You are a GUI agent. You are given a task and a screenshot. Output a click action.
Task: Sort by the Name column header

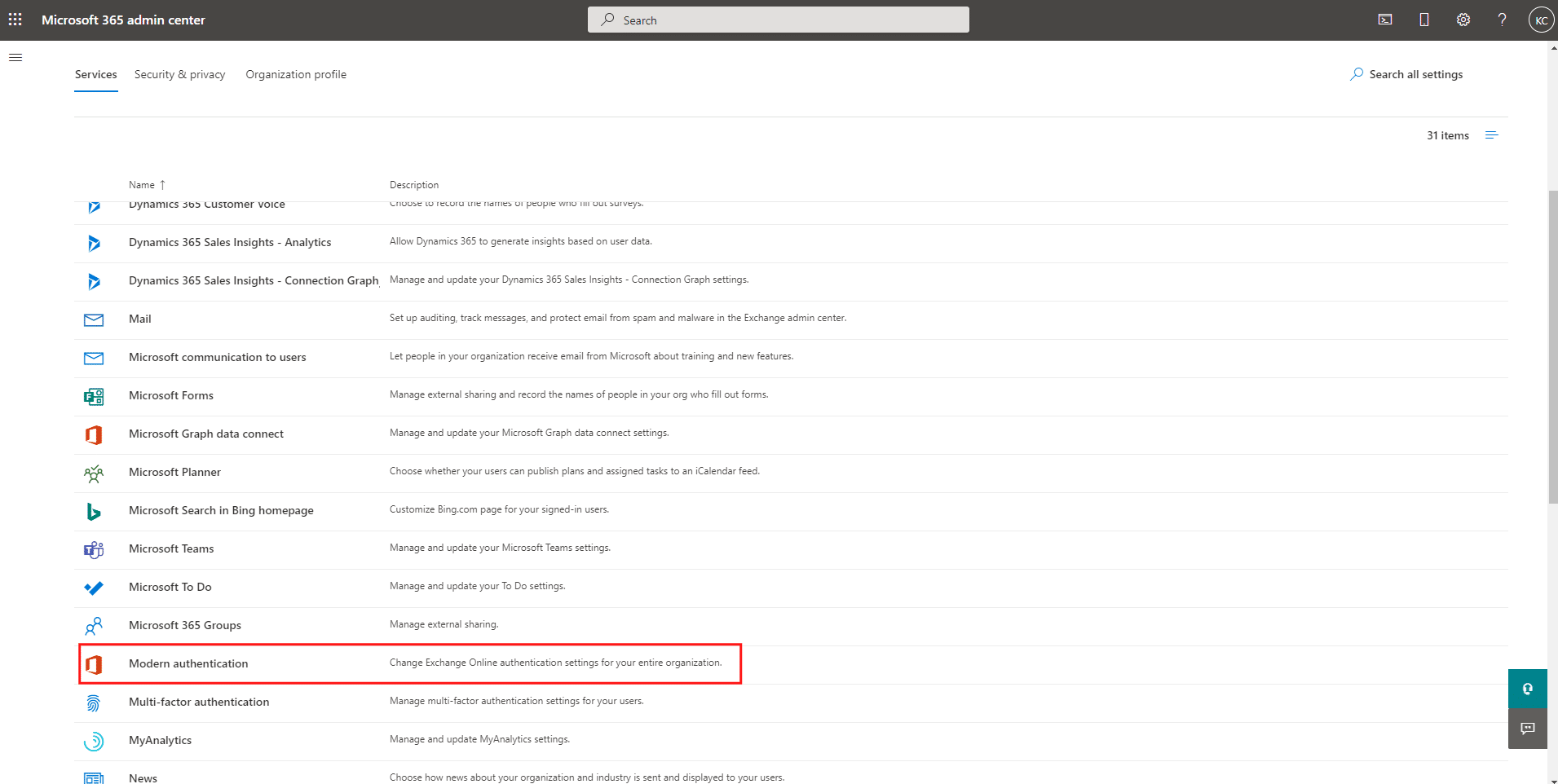click(x=147, y=185)
